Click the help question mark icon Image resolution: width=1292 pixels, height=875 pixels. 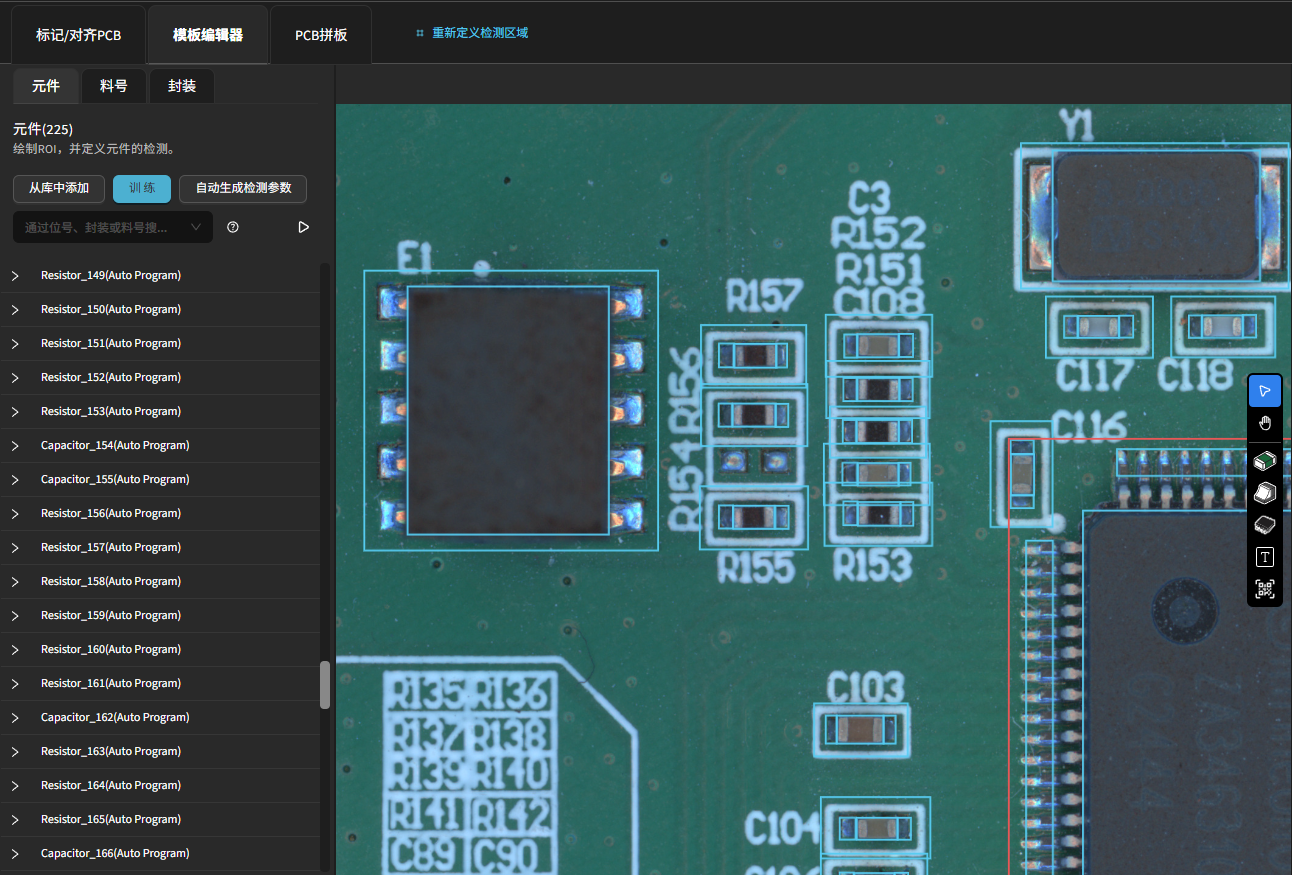(x=233, y=227)
